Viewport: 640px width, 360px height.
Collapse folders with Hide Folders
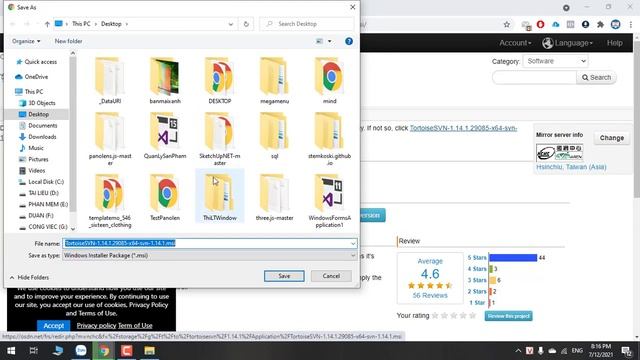[x=29, y=278]
